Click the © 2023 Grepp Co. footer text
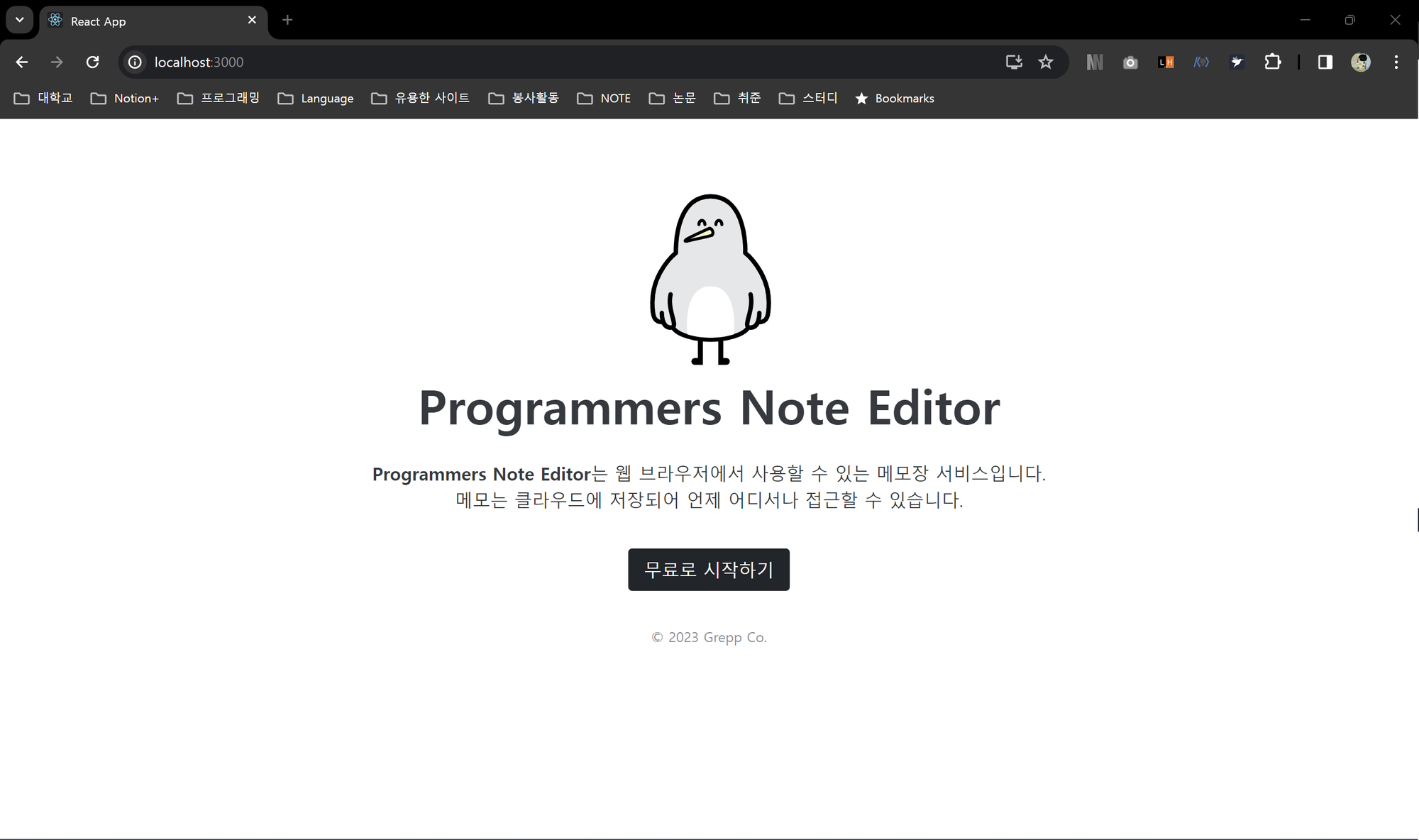This screenshot has height=840, width=1419. coord(709,637)
